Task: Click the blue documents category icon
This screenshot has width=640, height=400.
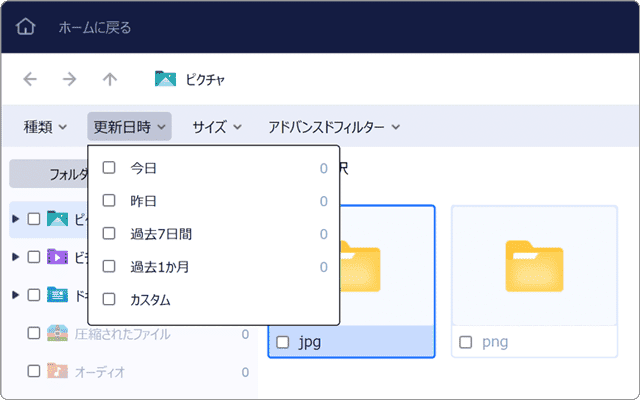Action: click(x=57, y=295)
